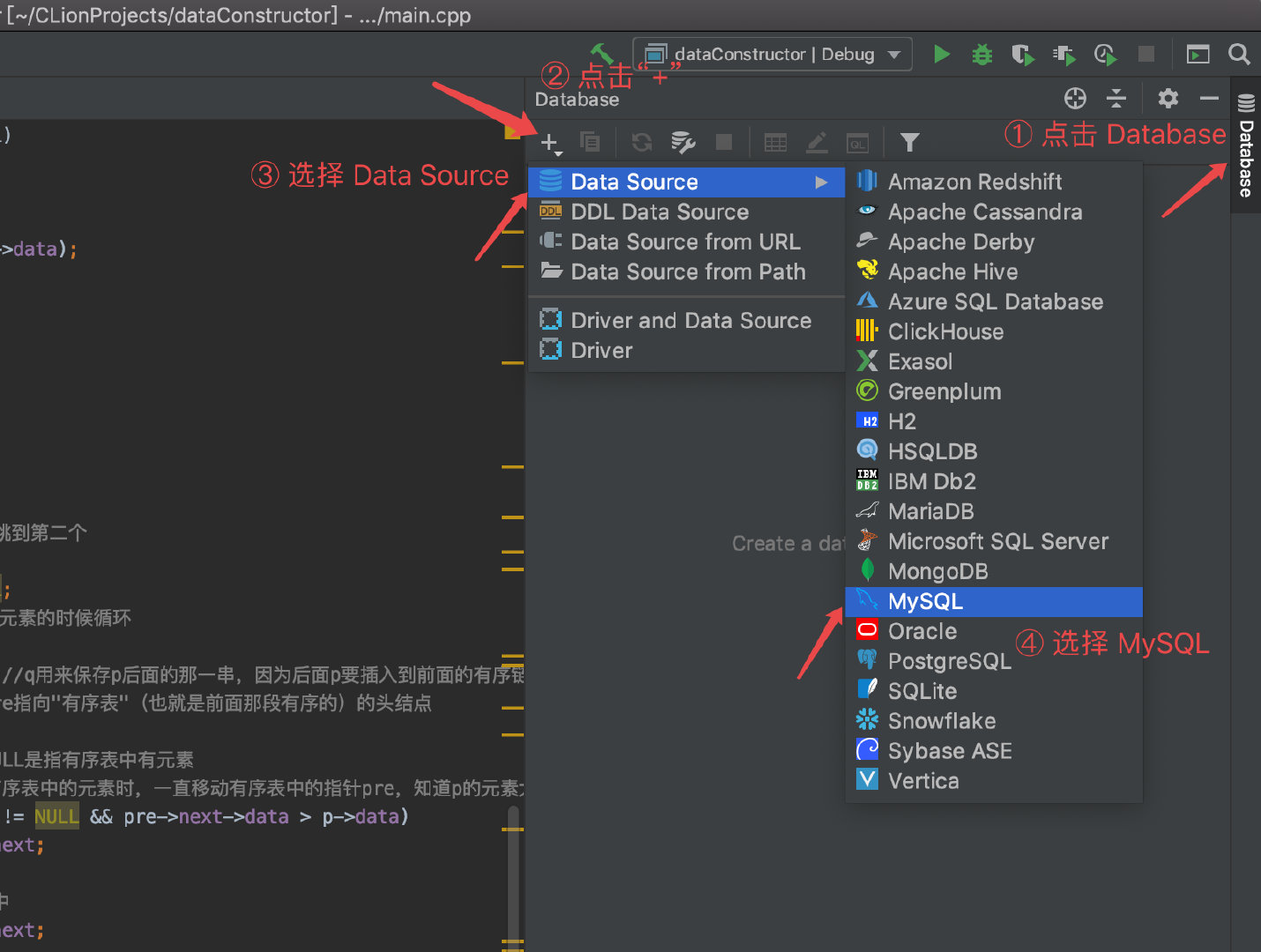Screen dimensions: 1261x952
Task: Collapse all in Database panel header
Action: [x=1116, y=98]
